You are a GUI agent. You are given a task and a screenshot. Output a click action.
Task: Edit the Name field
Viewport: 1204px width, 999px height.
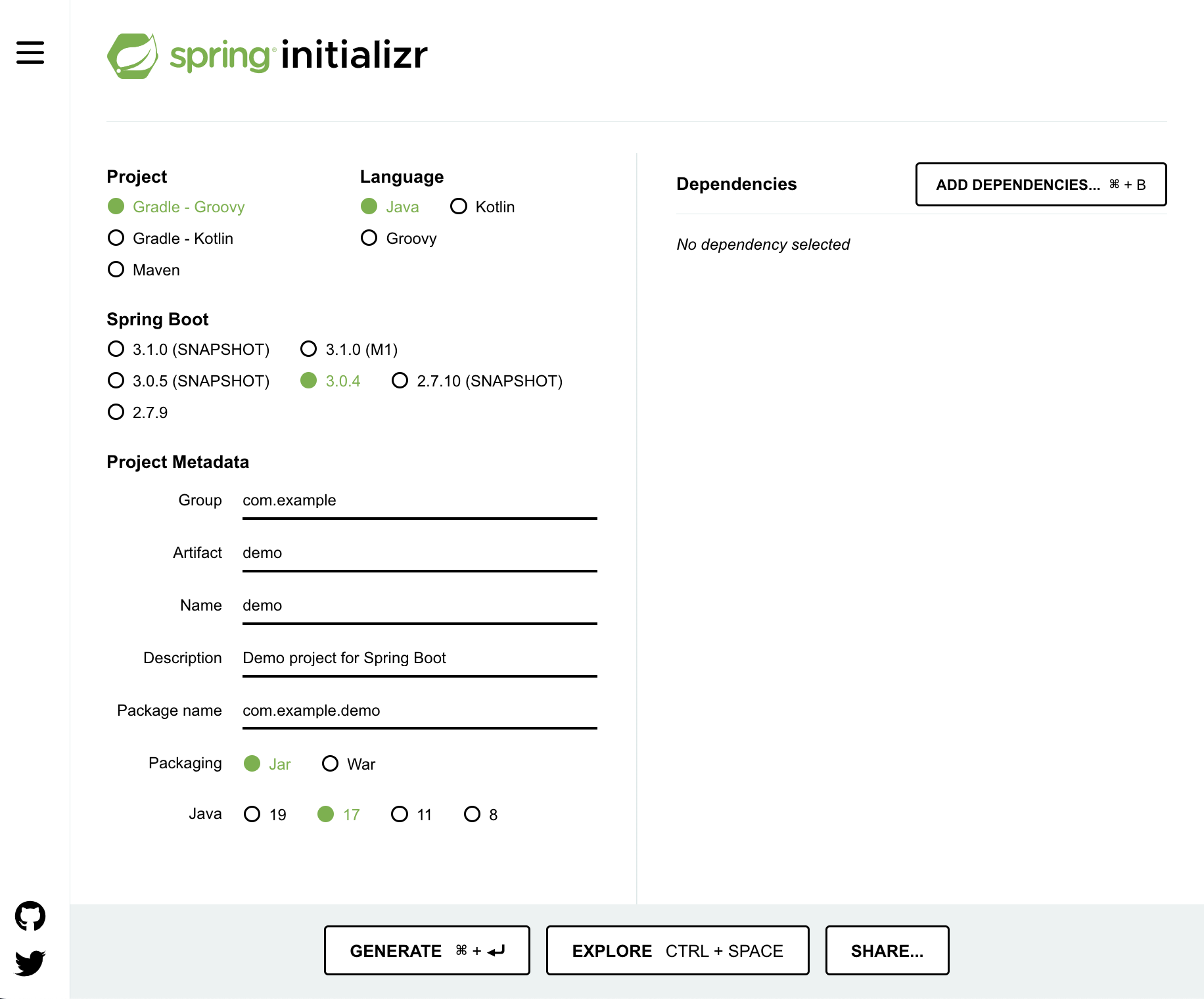(420, 606)
